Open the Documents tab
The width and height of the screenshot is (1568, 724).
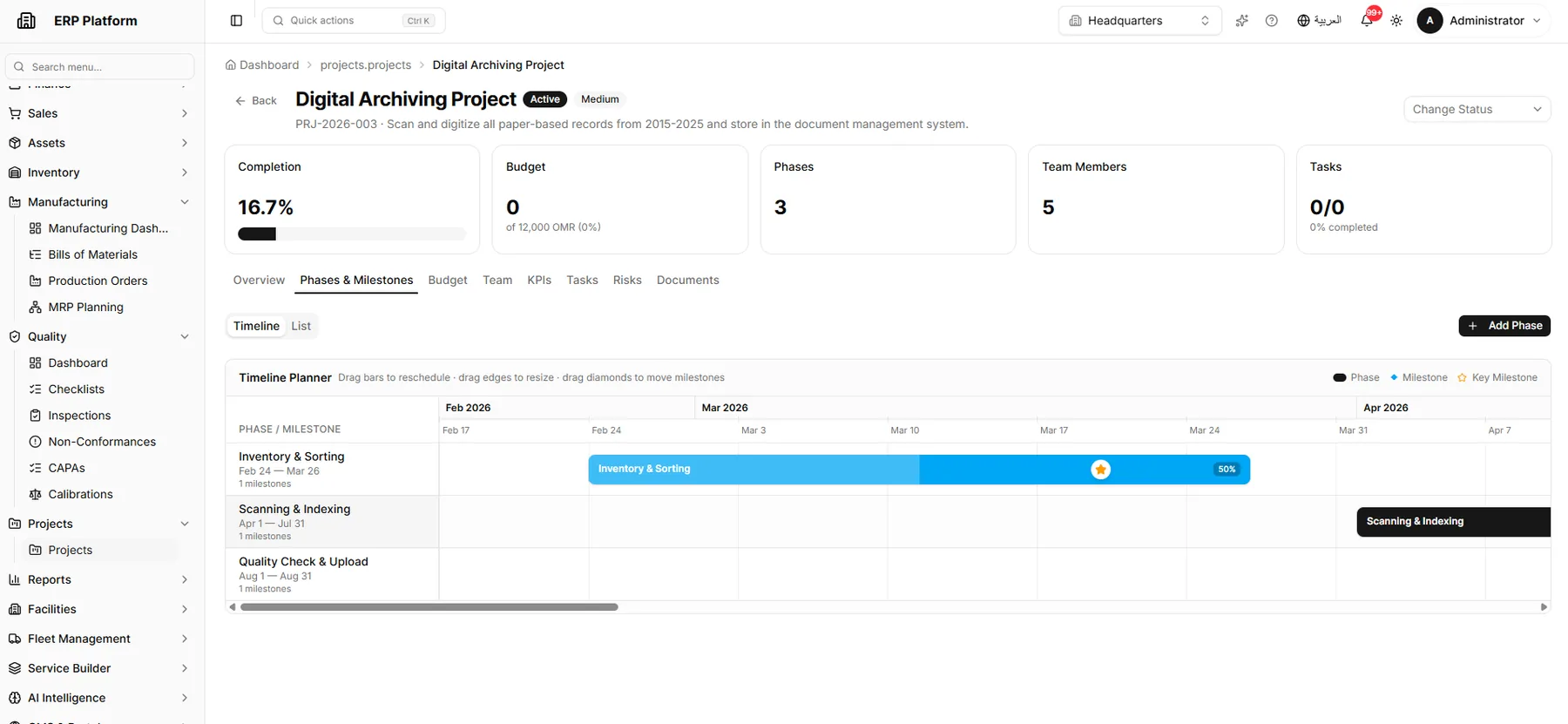688,280
